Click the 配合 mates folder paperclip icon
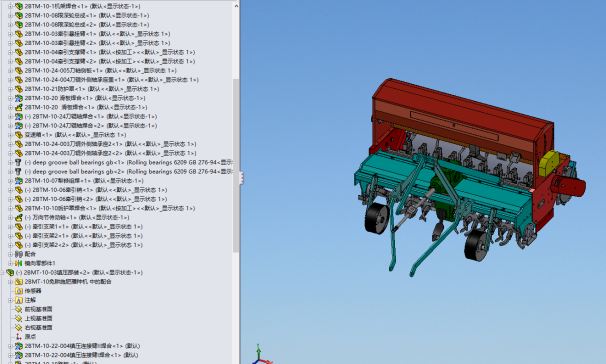The image size is (606, 364). pyautogui.click(x=19, y=254)
